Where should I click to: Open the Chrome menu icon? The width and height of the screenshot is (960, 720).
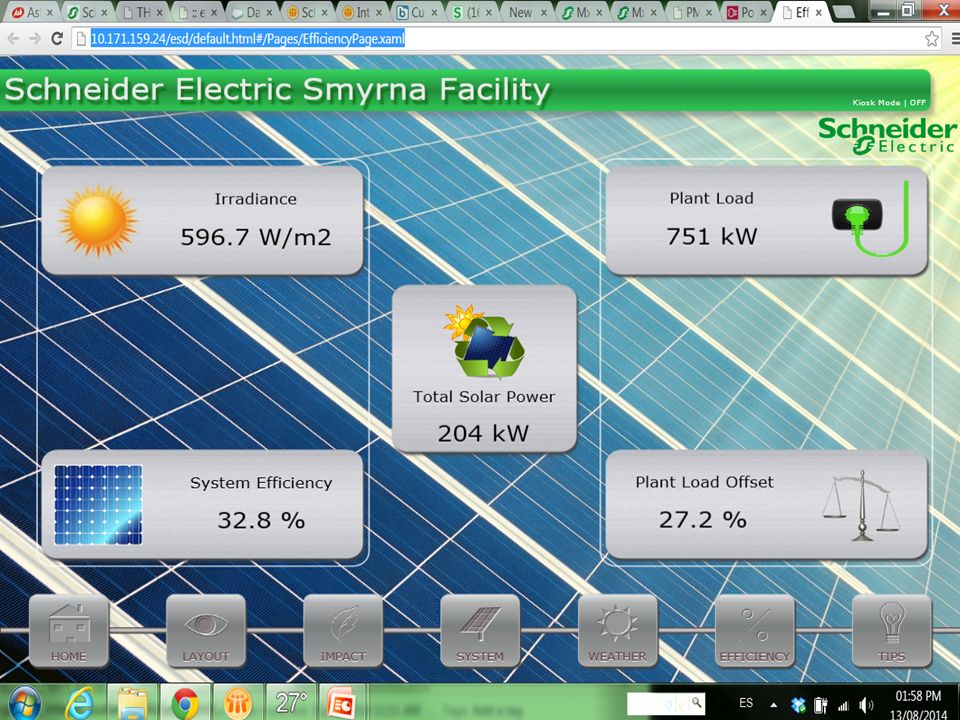[x=955, y=39]
